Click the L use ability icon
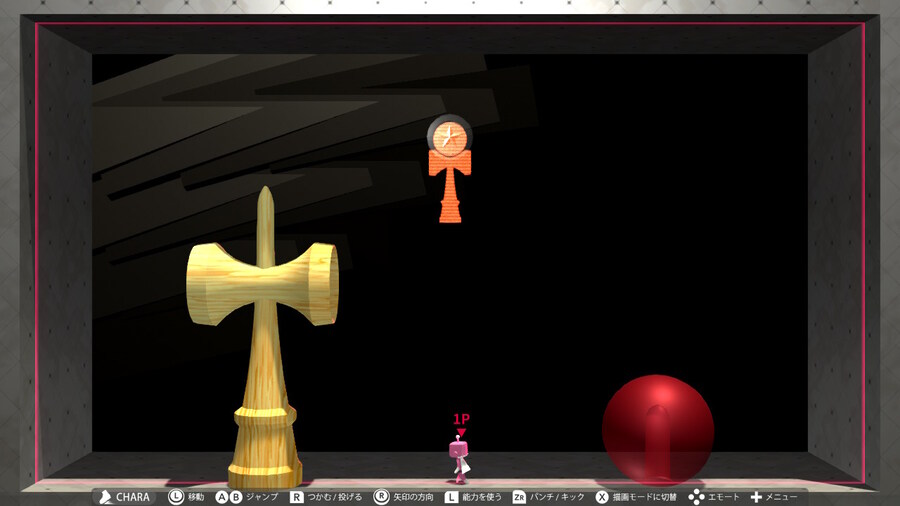The image size is (900, 506). (x=451, y=497)
